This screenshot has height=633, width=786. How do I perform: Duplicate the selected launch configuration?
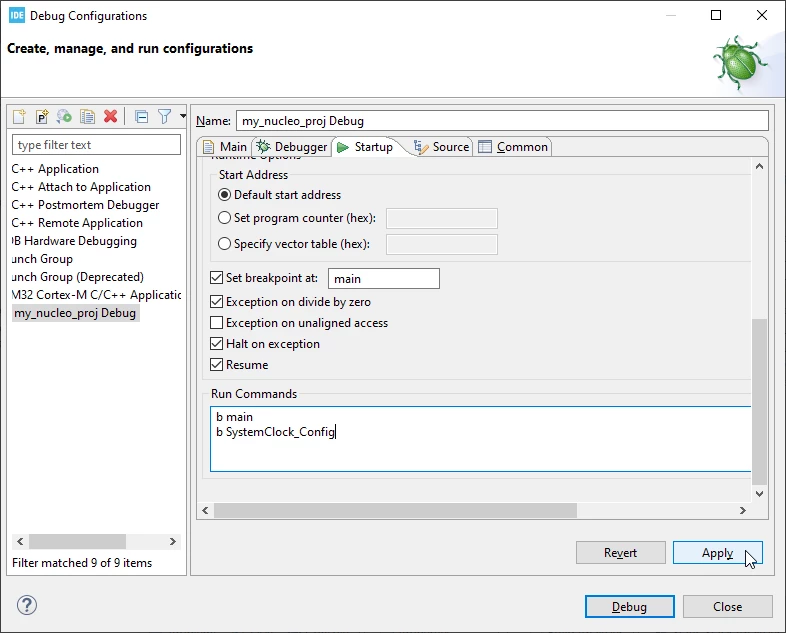pyautogui.click(x=88, y=117)
